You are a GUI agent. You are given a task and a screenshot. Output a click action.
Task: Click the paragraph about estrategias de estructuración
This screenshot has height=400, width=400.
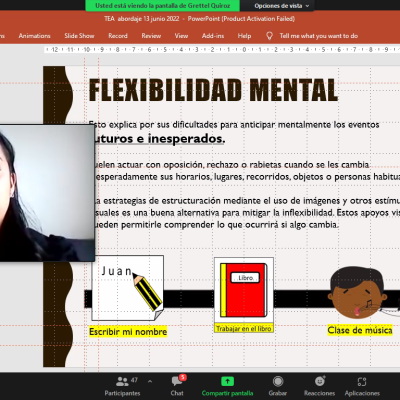pos(247,213)
